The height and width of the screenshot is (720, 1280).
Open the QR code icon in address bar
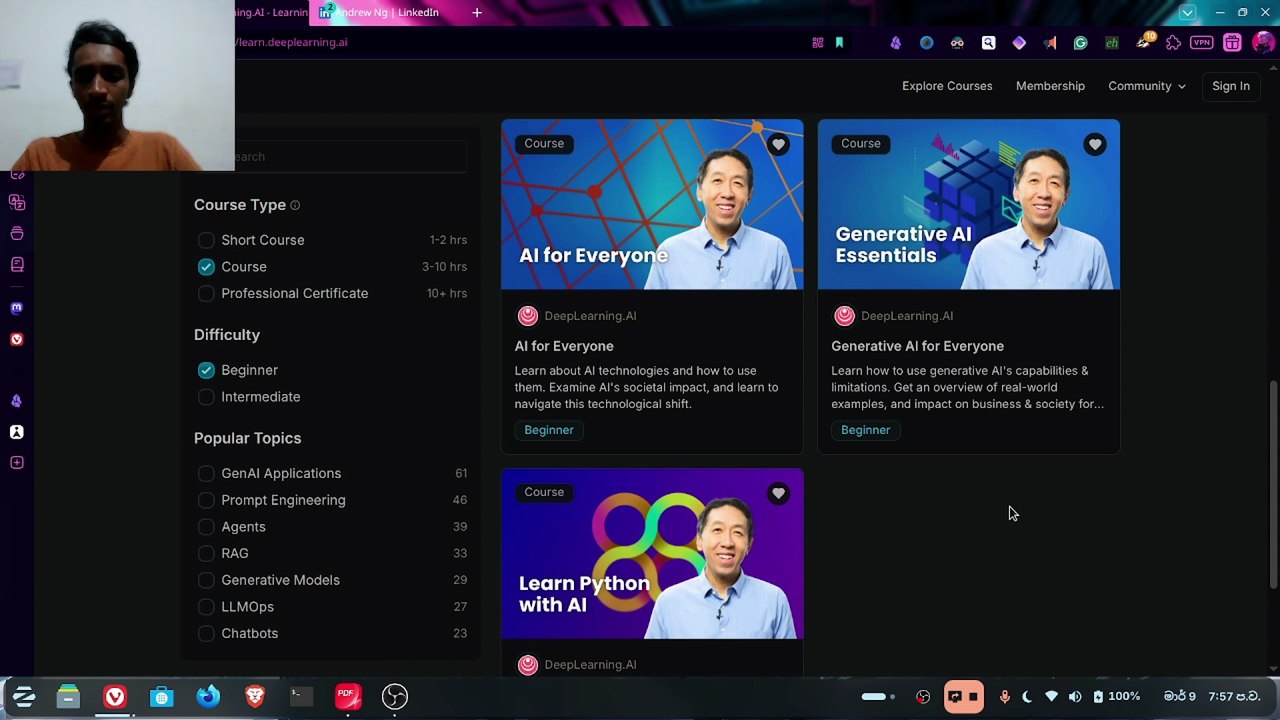818,43
